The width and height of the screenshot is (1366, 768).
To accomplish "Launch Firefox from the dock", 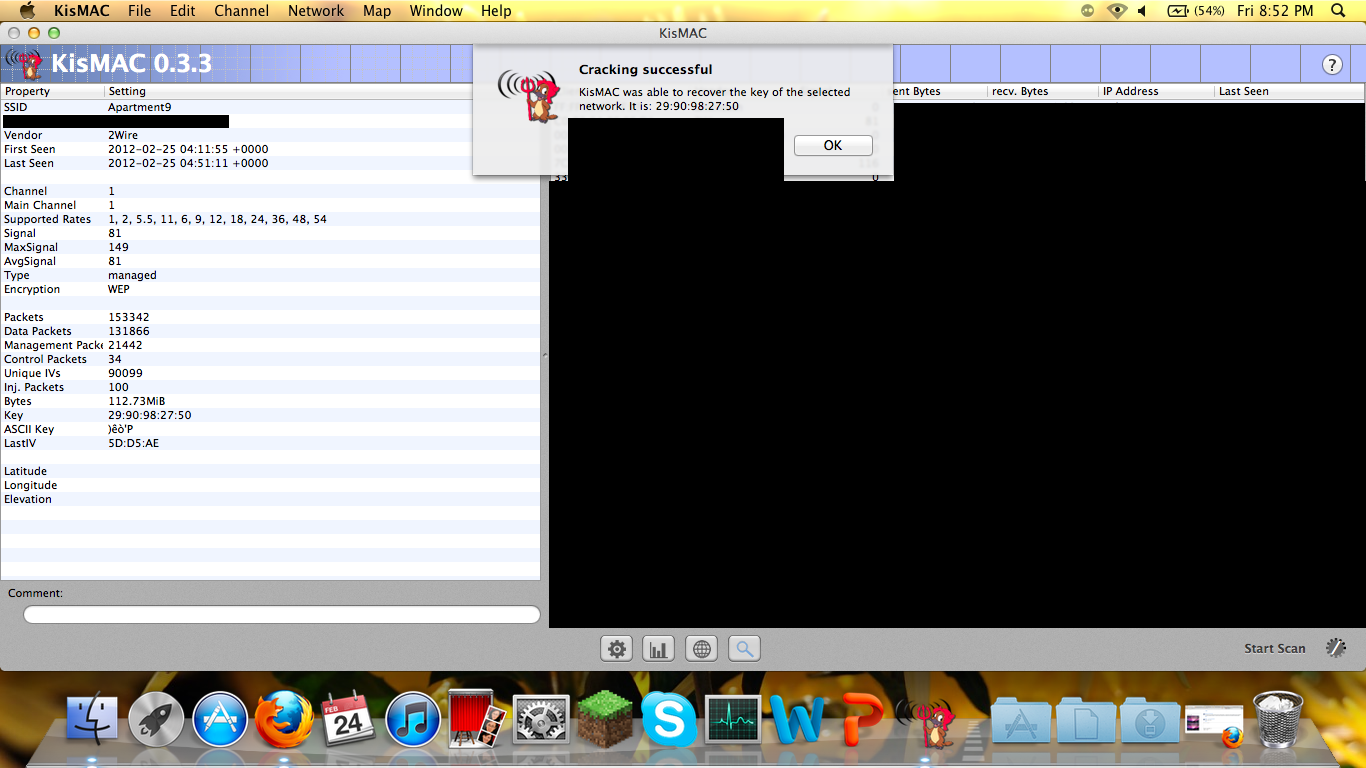I will 284,720.
